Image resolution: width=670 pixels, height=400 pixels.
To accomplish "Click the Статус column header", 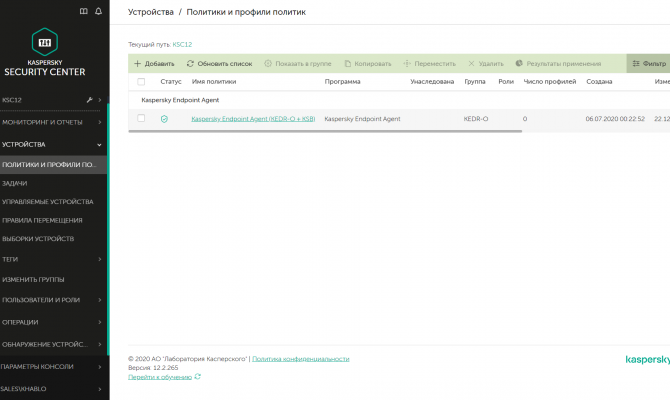I will click(170, 82).
